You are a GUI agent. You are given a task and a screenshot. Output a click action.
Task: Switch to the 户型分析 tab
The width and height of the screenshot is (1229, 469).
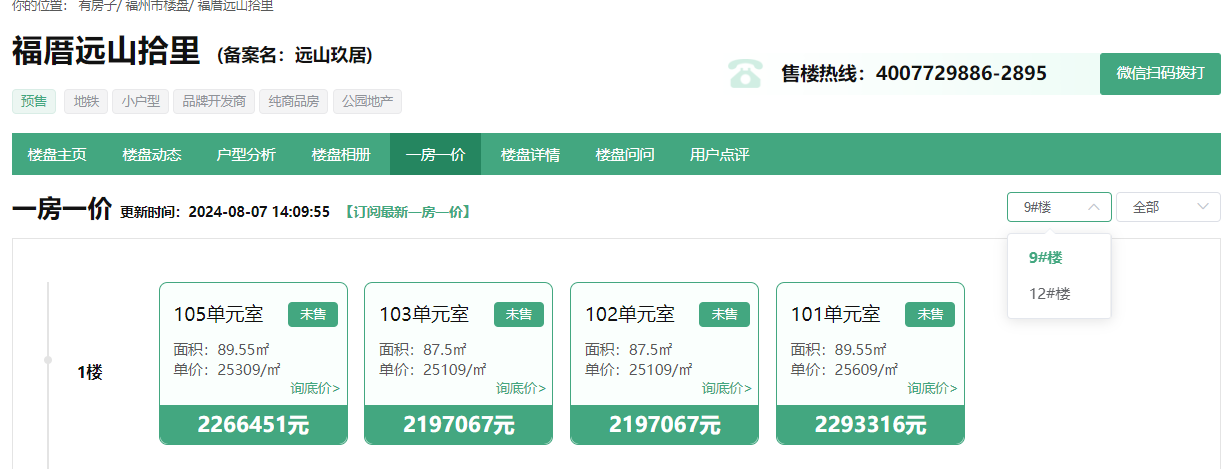pos(246,155)
